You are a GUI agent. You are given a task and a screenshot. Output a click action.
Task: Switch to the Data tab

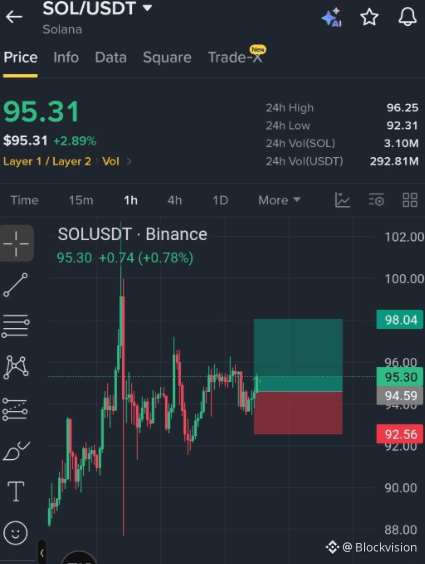(x=111, y=58)
